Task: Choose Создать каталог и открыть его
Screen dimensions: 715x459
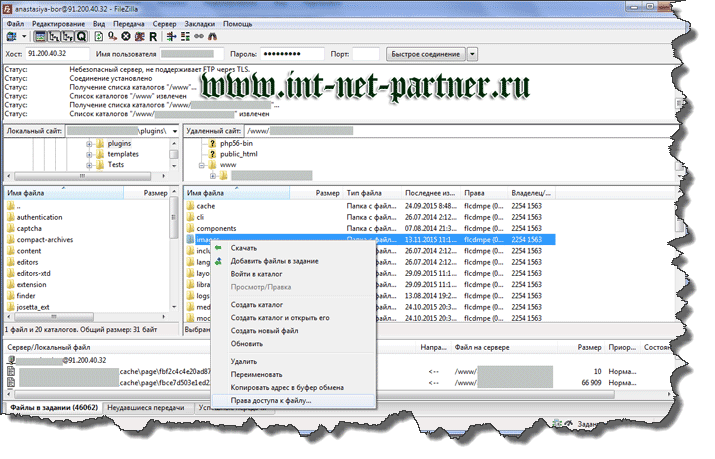Action: [x=294, y=318]
